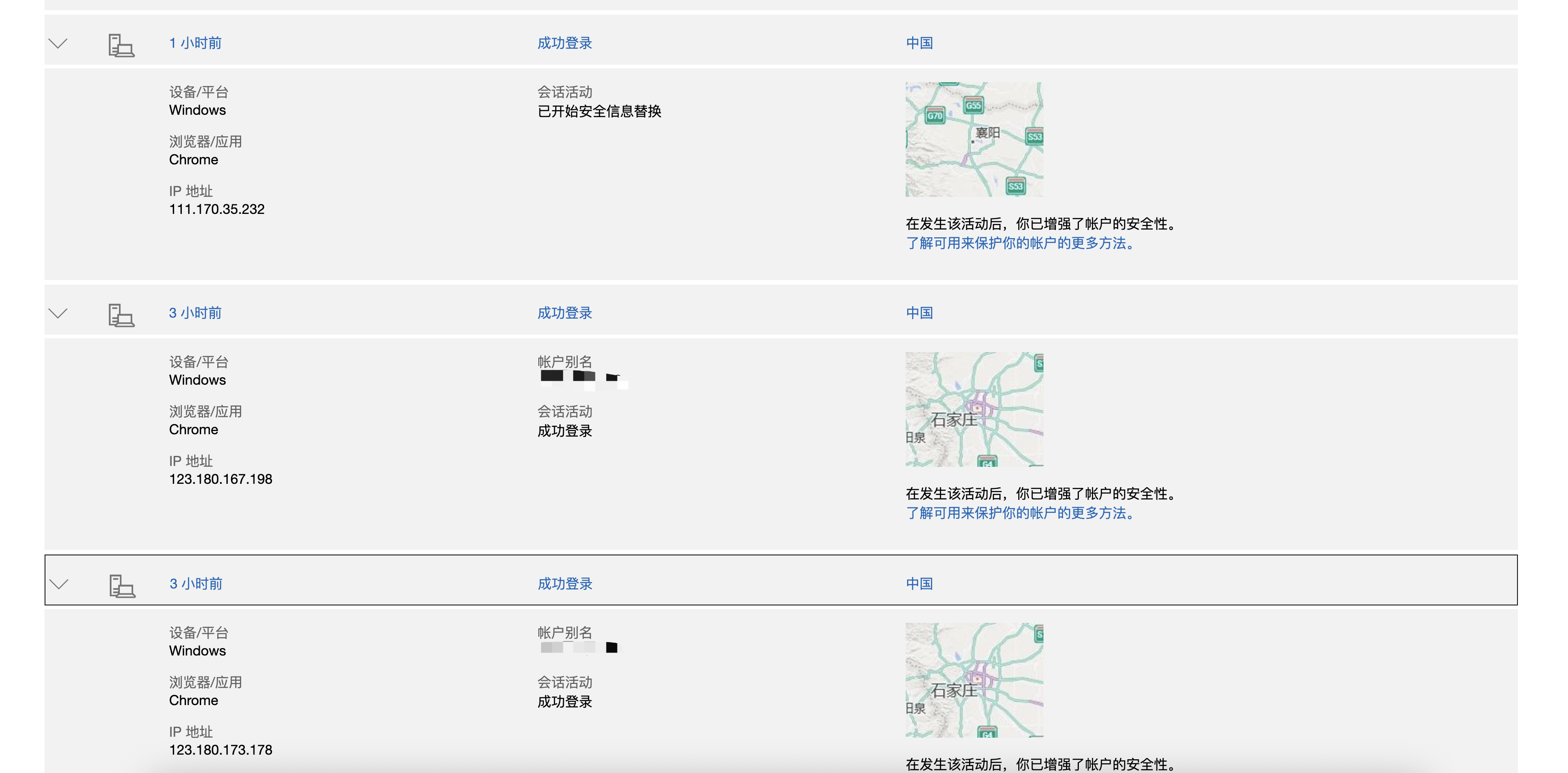Viewport: 1568px width, 773px height.
Task: Open the 1 小时前 timestamp link
Action: tap(195, 43)
